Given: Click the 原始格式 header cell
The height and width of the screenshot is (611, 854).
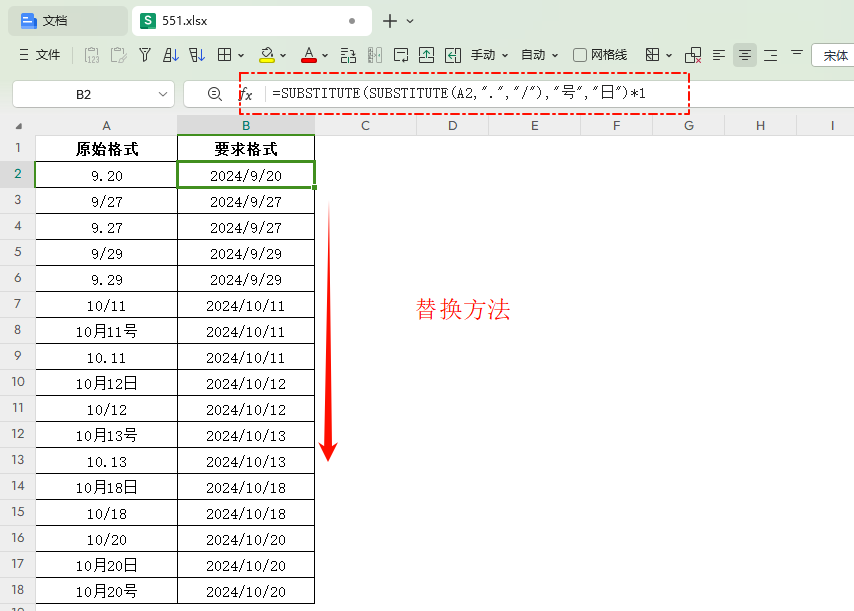Looking at the screenshot, I should (106, 149).
